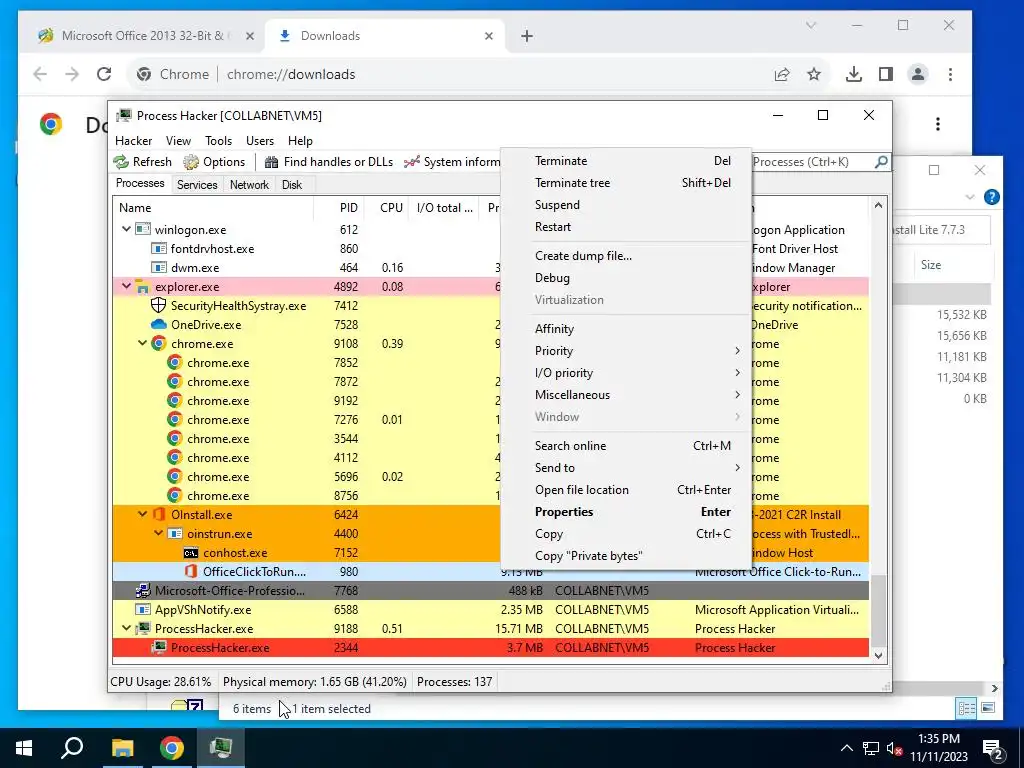Open Hacker menu
Screen dimensions: 1024x768
pos(133,140)
